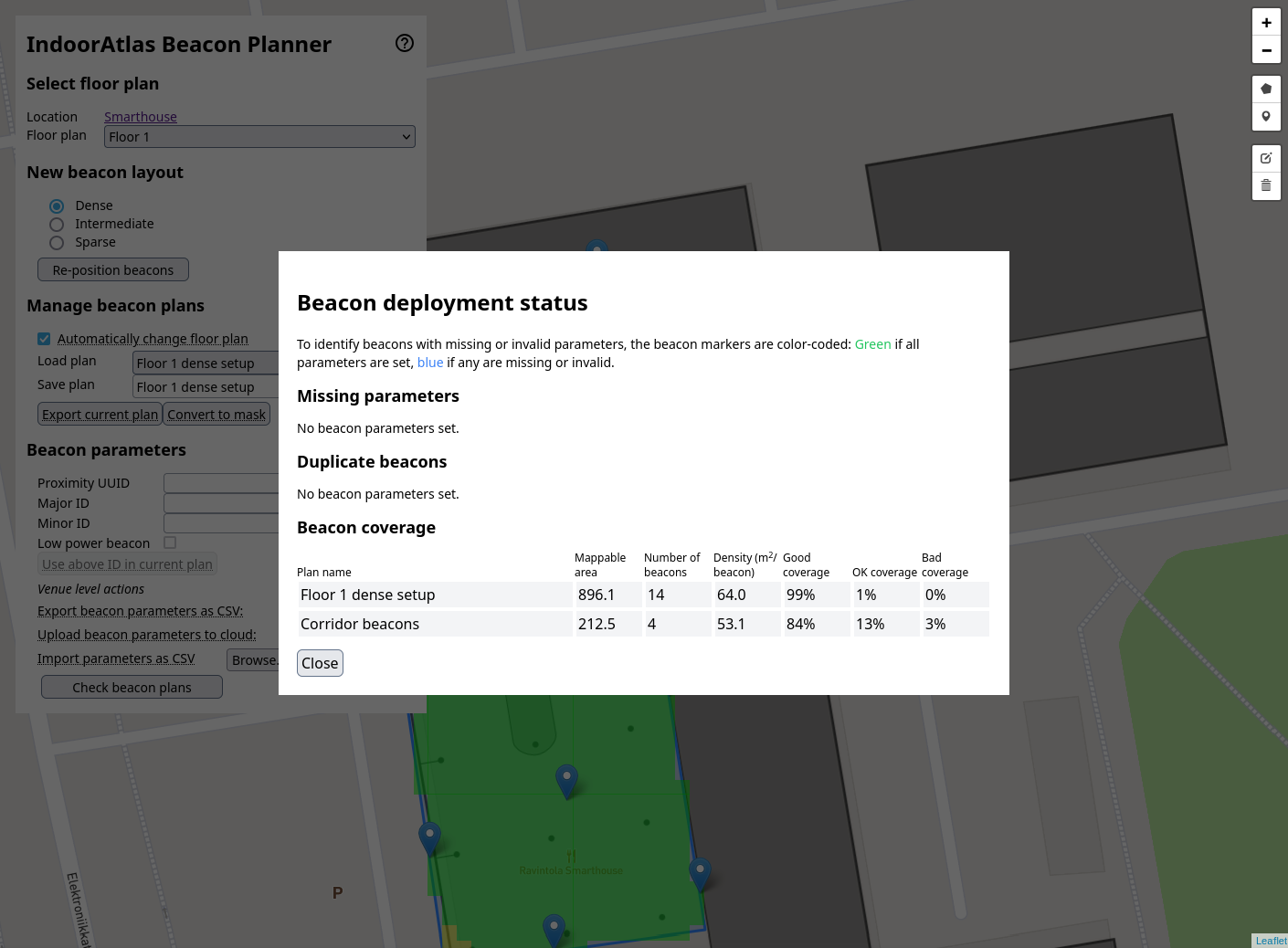This screenshot has width=1288, height=948.
Task: Click the '896.1' mappable area value
Action: point(608,595)
